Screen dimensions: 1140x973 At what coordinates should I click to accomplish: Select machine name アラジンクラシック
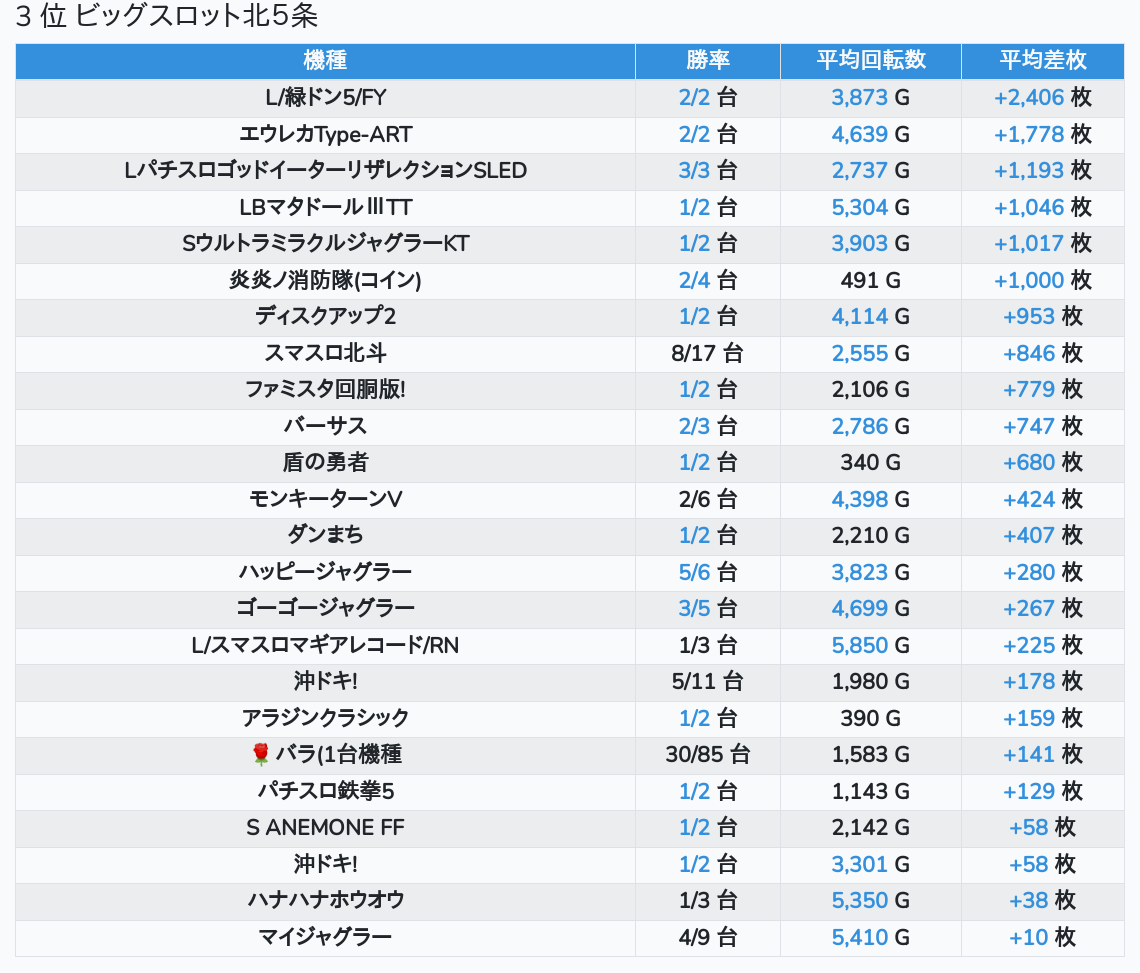tap(325, 718)
